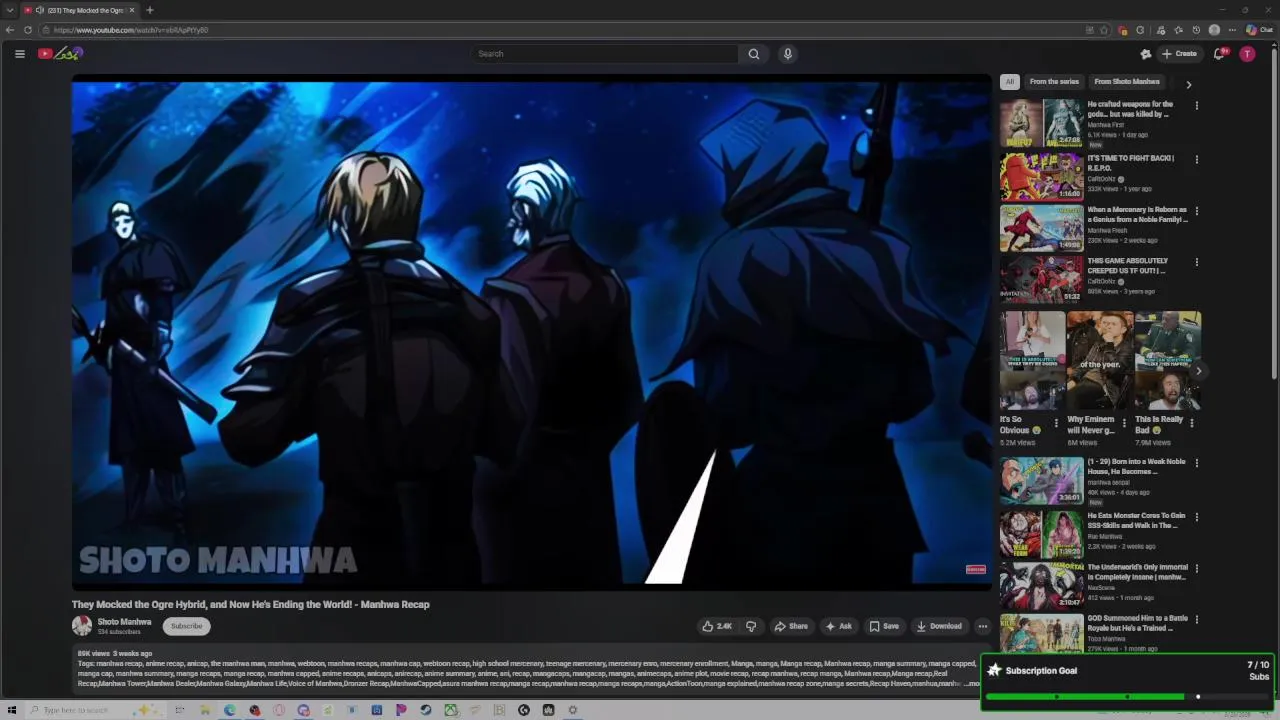The image size is (1280, 720).
Task: Open Windows Start menu
Action: pos(12,710)
